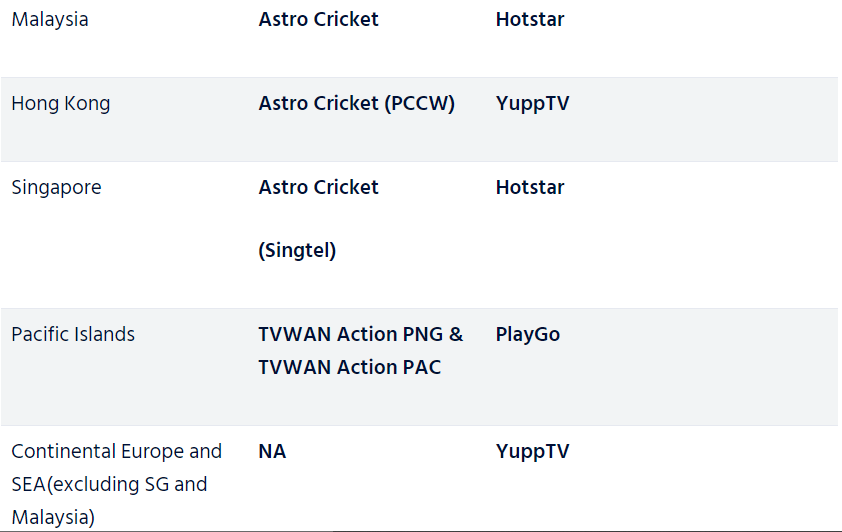Image resolution: width=842 pixels, height=532 pixels.
Task: Click the (Singtel) text
Action: tap(297, 250)
